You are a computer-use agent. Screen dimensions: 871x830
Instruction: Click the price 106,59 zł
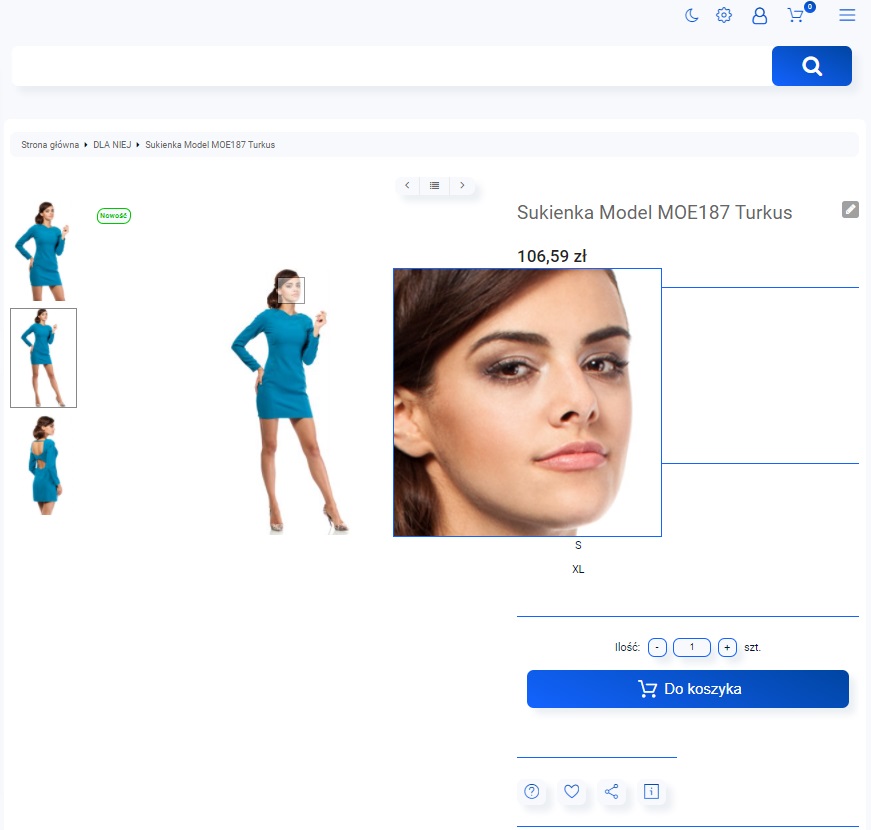tap(552, 256)
